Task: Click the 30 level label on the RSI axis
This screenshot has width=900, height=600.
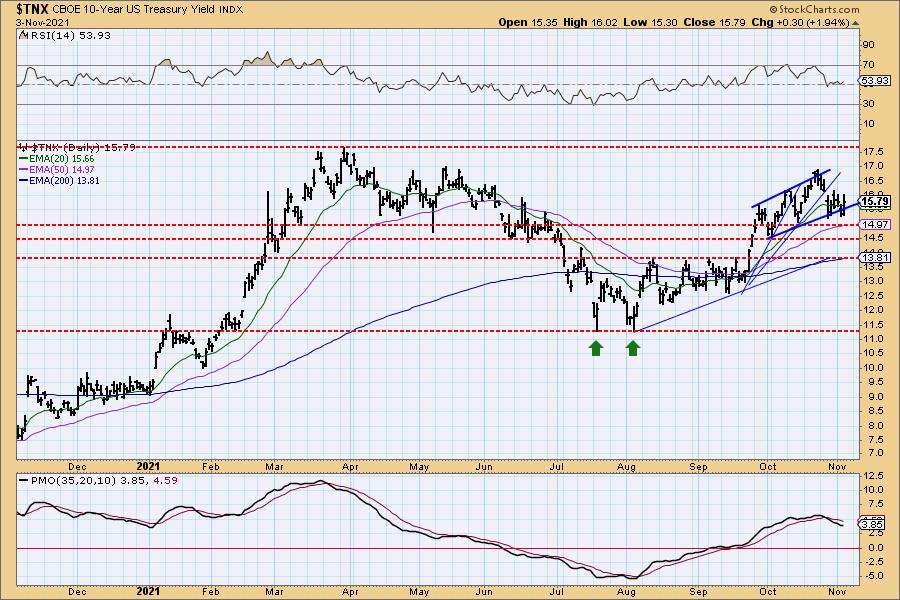Action: point(868,104)
